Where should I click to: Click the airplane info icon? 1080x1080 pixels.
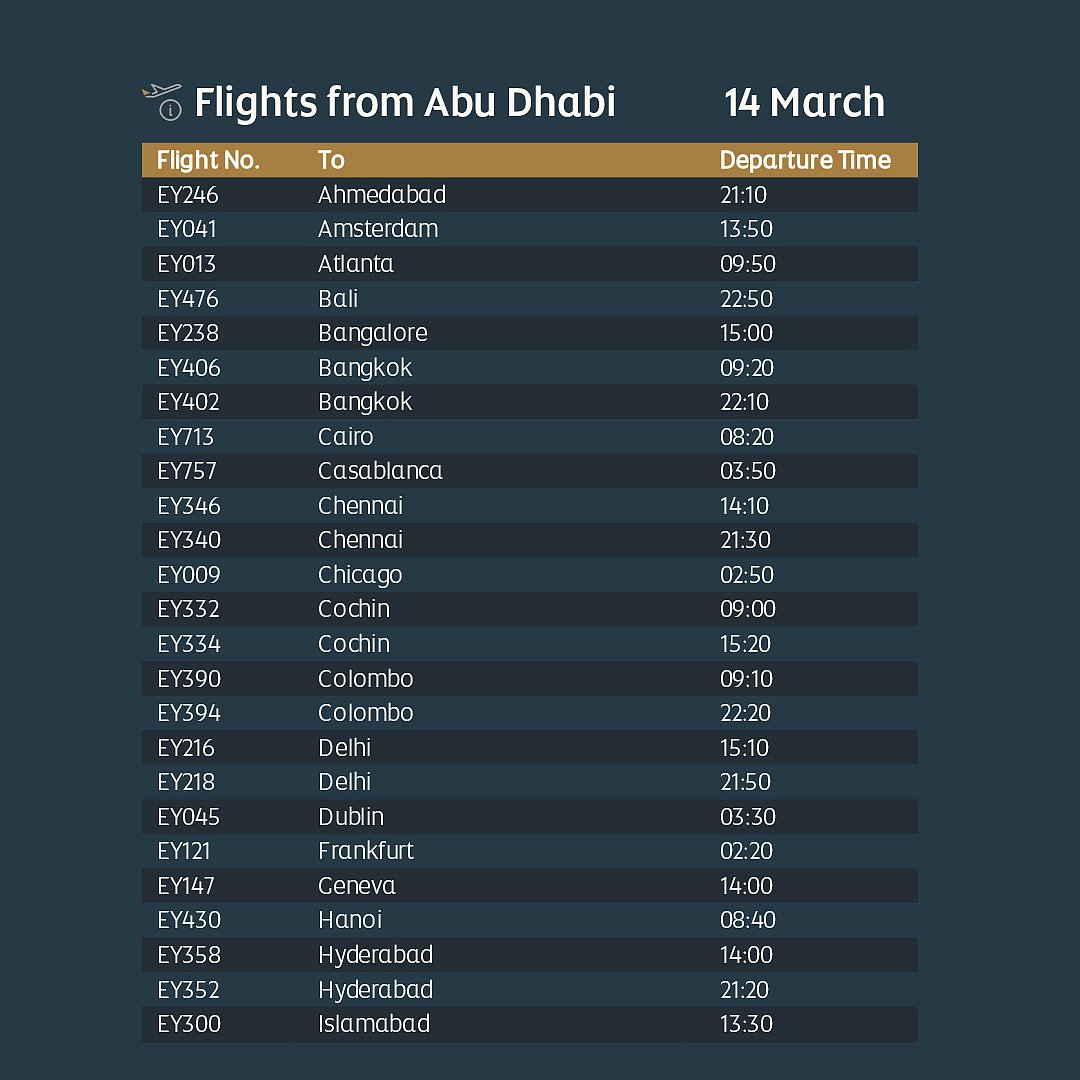[162, 101]
